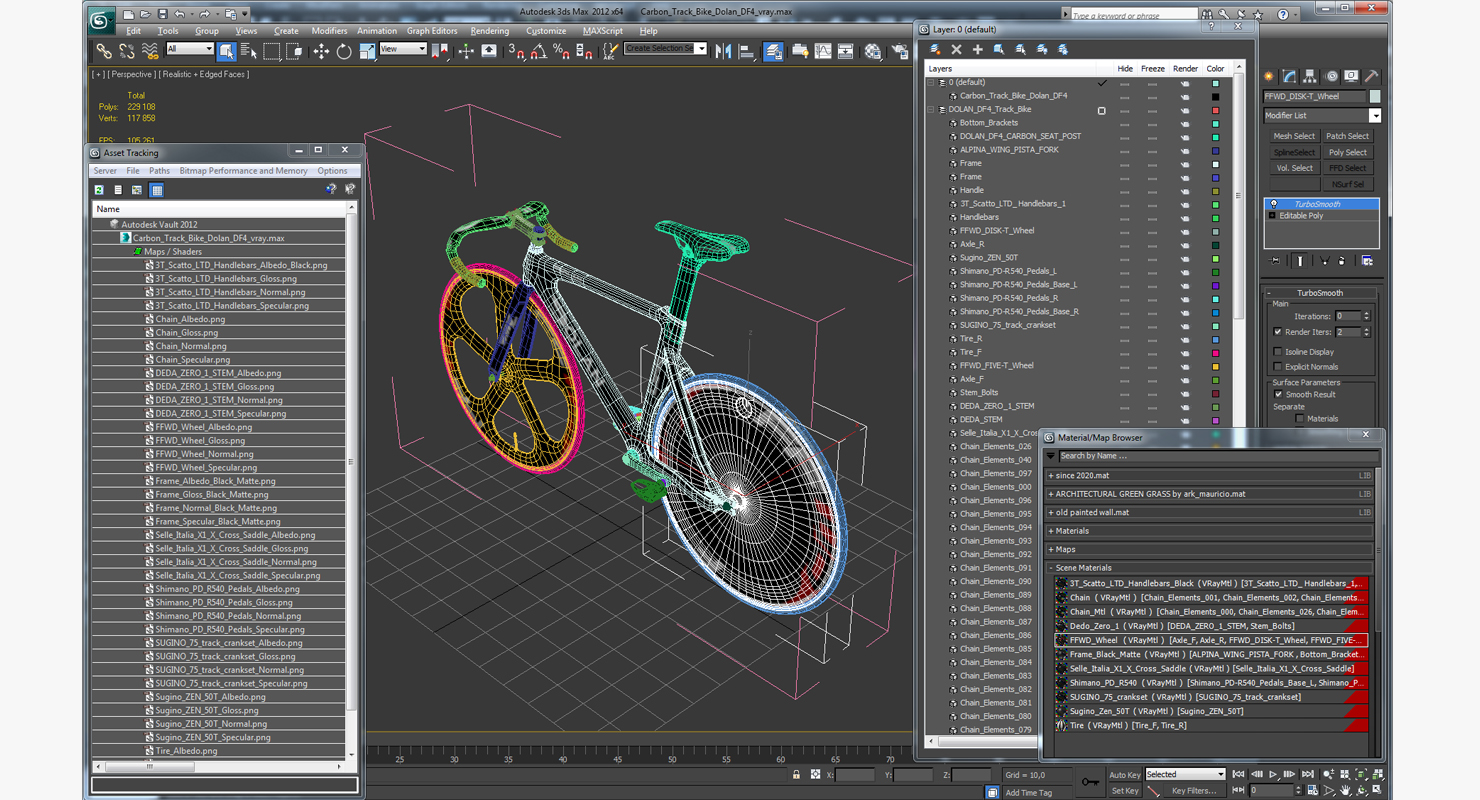Open the Create command panel tab
The image size is (1480, 800).
point(1269,76)
